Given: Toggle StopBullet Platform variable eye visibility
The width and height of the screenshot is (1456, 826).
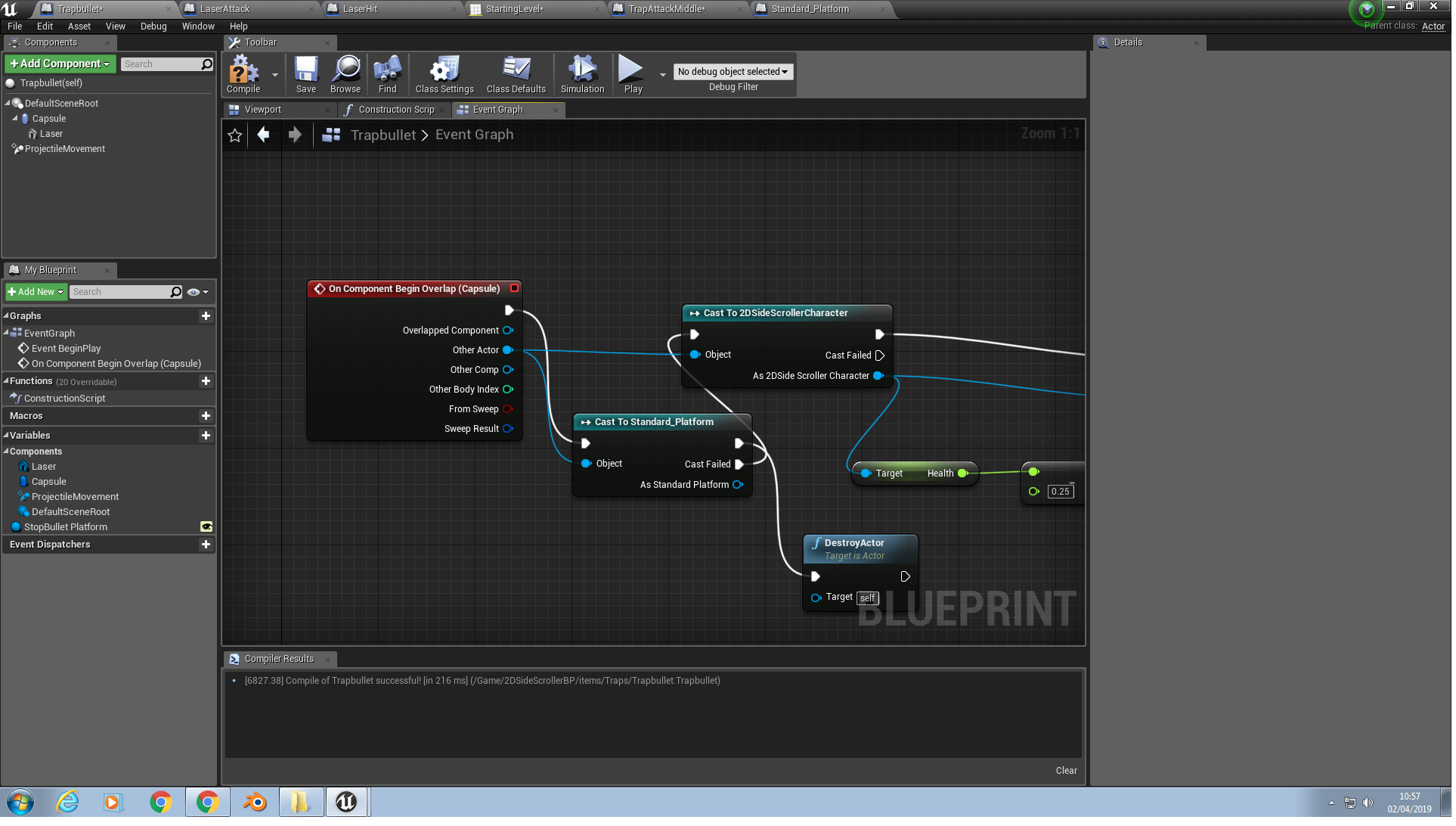Looking at the screenshot, I should (206, 528).
